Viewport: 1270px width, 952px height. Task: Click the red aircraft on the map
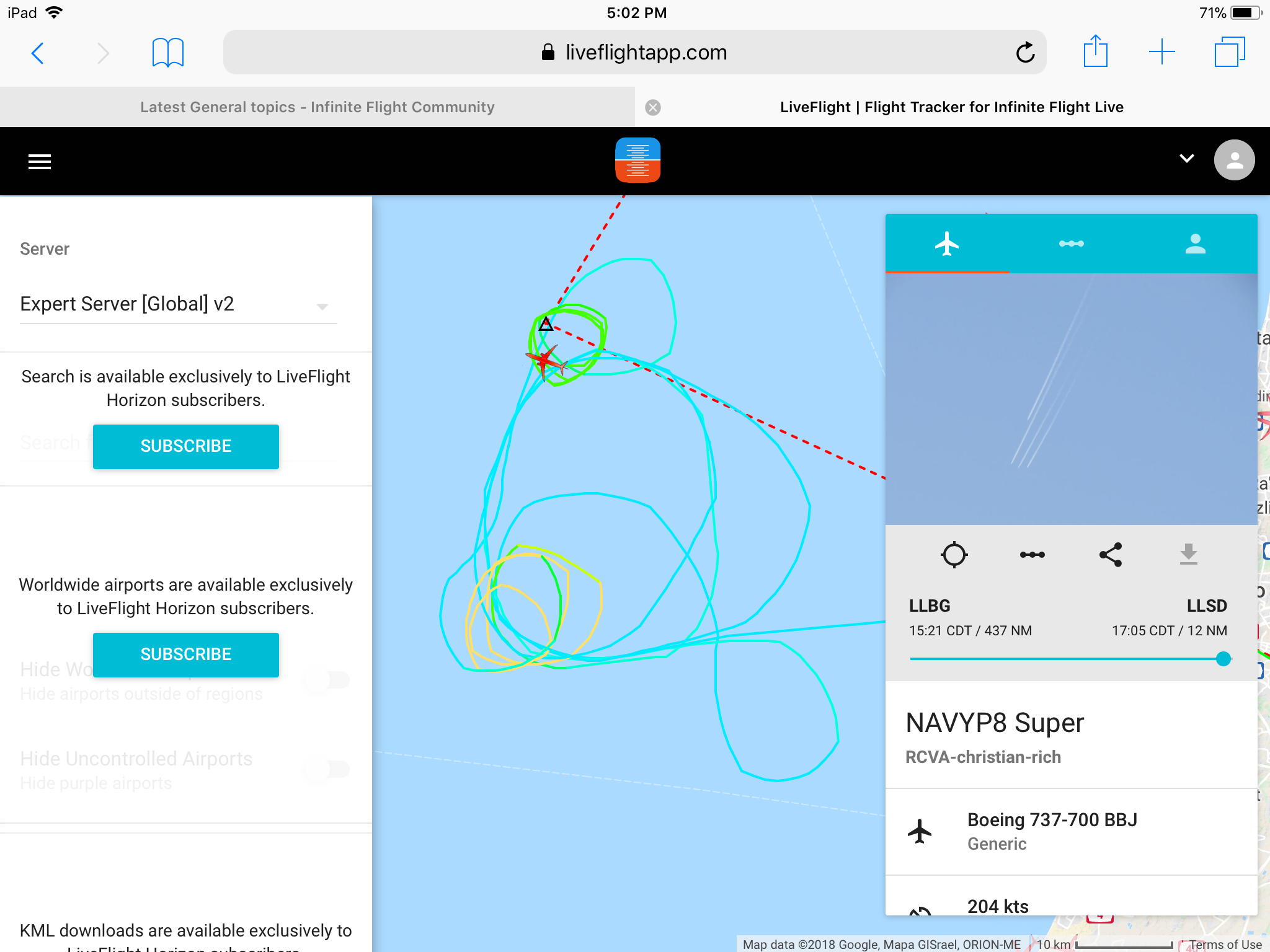(x=546, y=361)
